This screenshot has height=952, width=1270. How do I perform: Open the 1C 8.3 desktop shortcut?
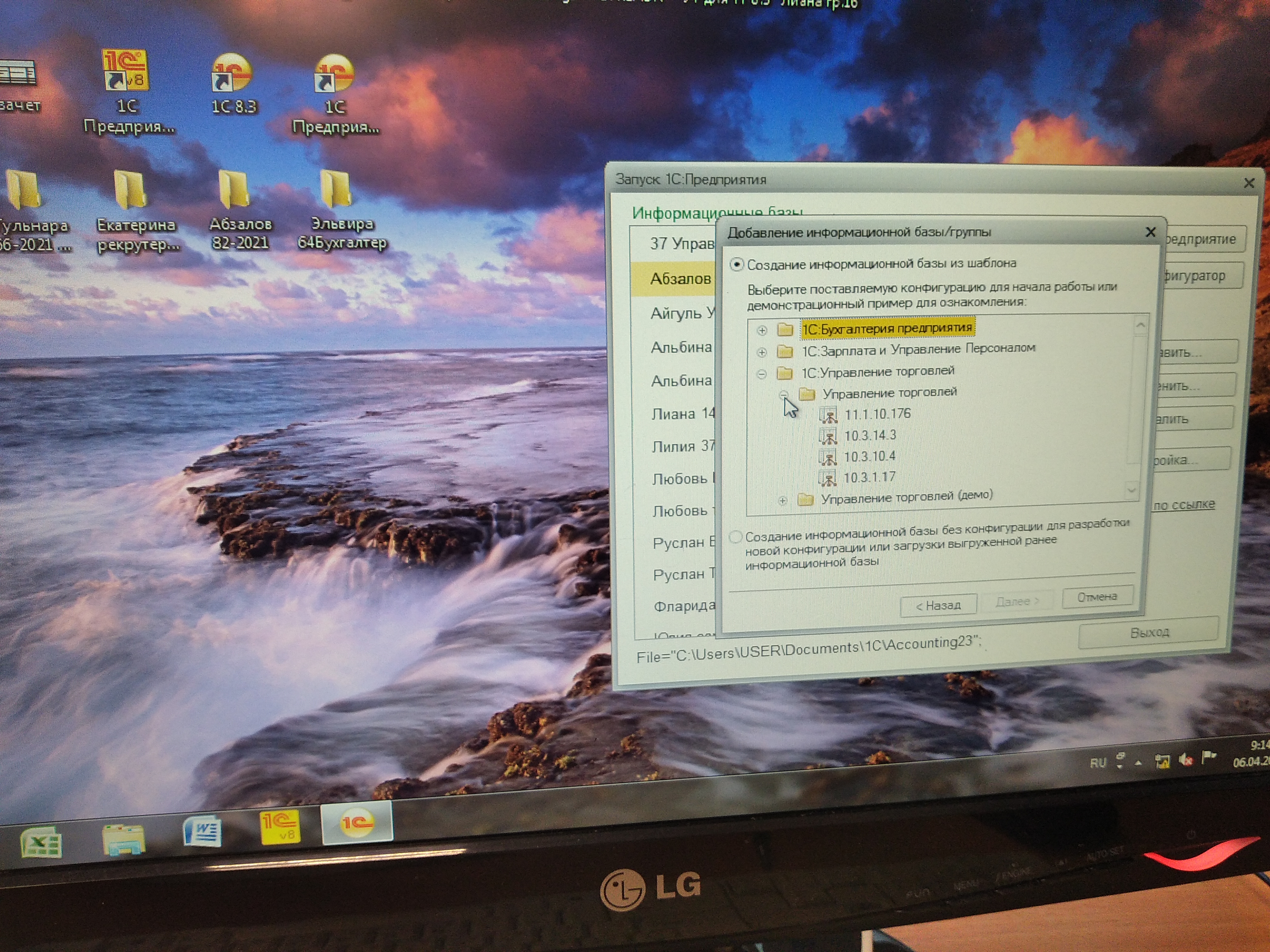pos(232,83)
